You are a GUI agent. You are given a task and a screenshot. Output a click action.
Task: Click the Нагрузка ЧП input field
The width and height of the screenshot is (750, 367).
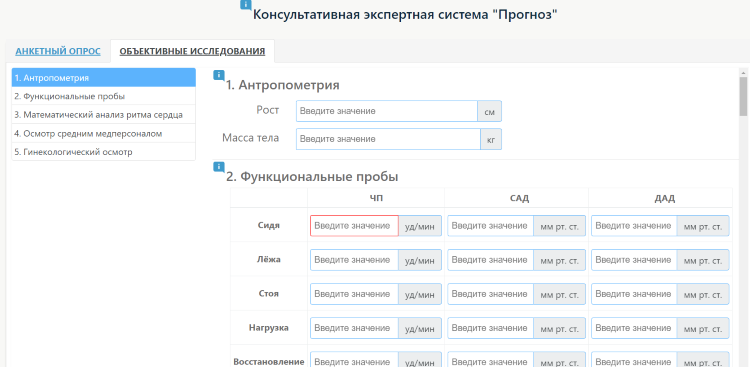point(354,328)
